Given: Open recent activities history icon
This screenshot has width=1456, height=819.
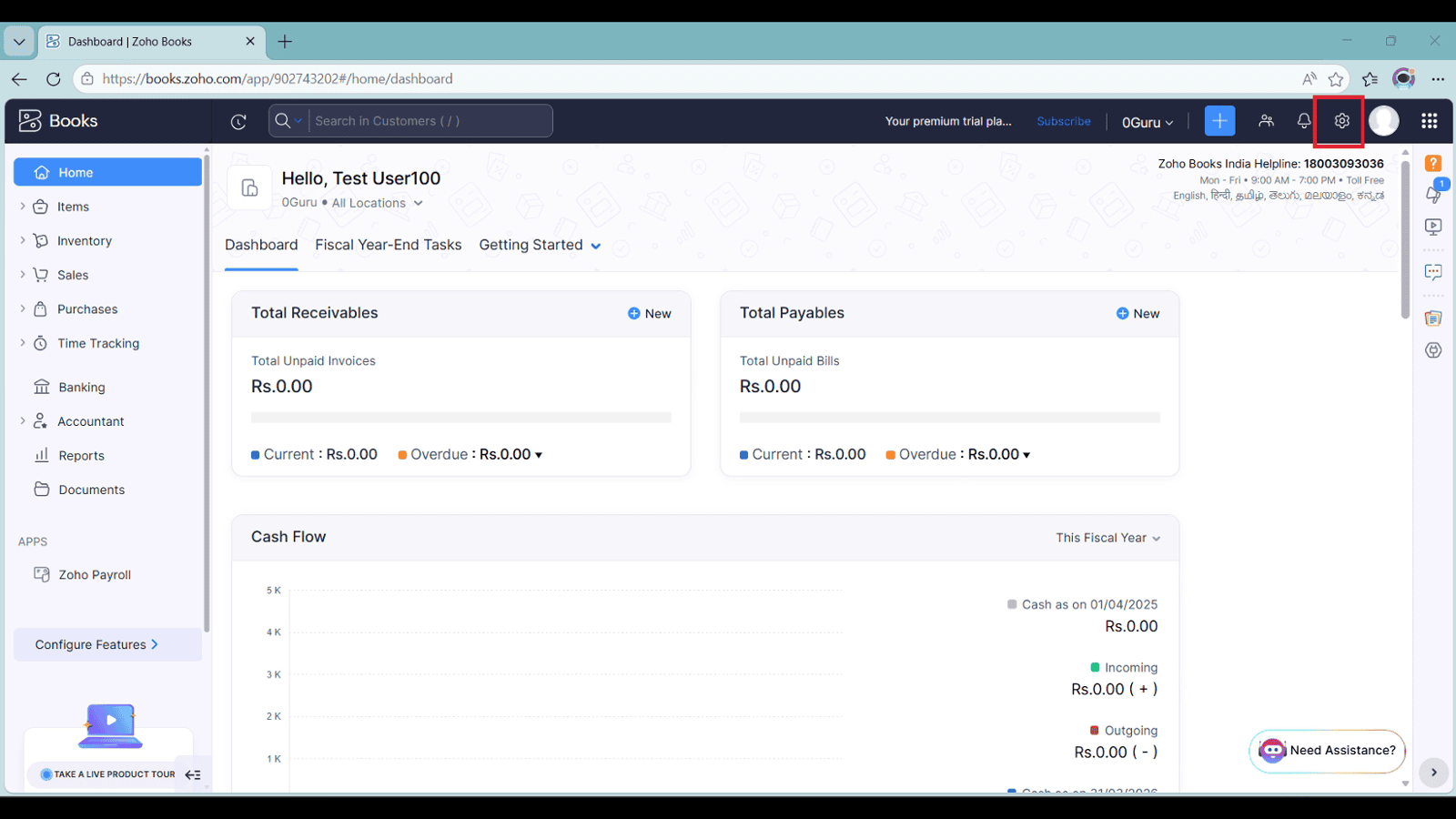Looking at the screenshot, I should (238, 121).
